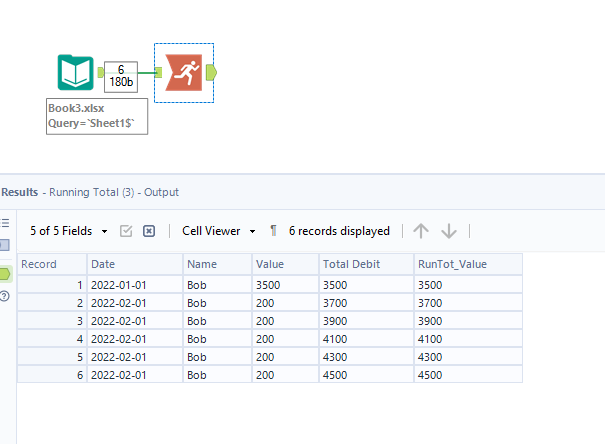
Task: Click the Total Debit column header
Action: tap(366, 264)
